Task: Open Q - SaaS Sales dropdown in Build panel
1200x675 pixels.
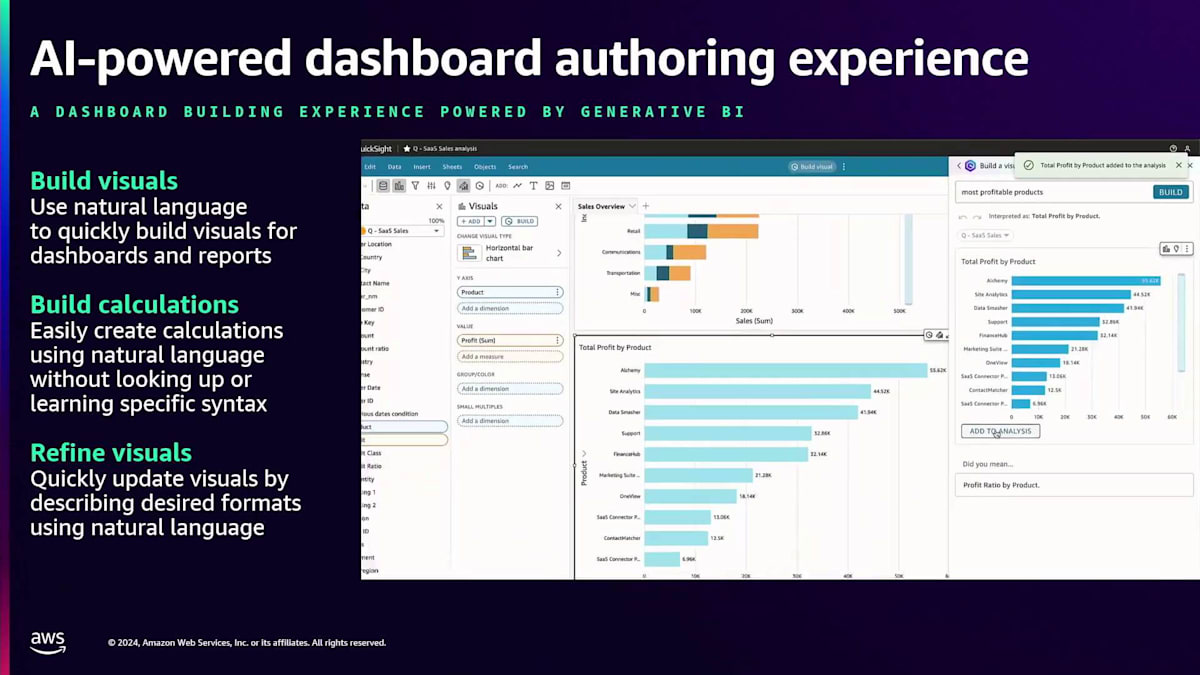Action: (985, 235)
